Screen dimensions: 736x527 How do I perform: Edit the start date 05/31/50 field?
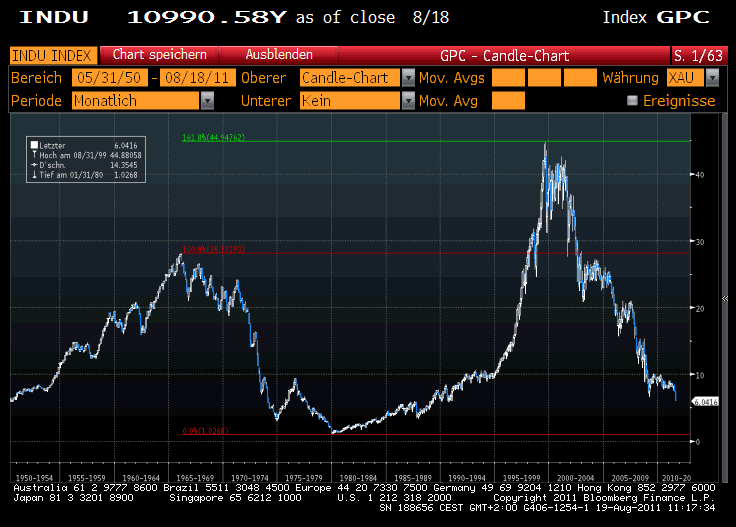110,77
